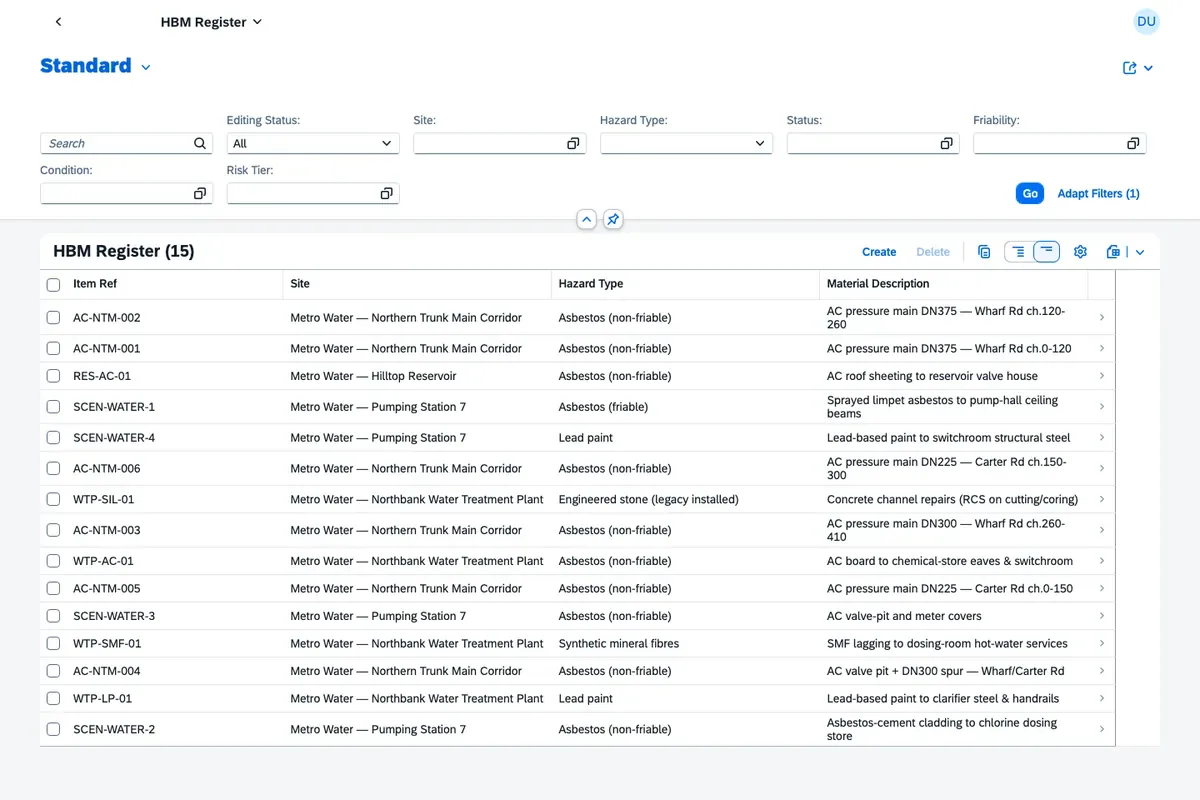Pin the header with the pin icon

pyautogui.click(x=613, y=219)
